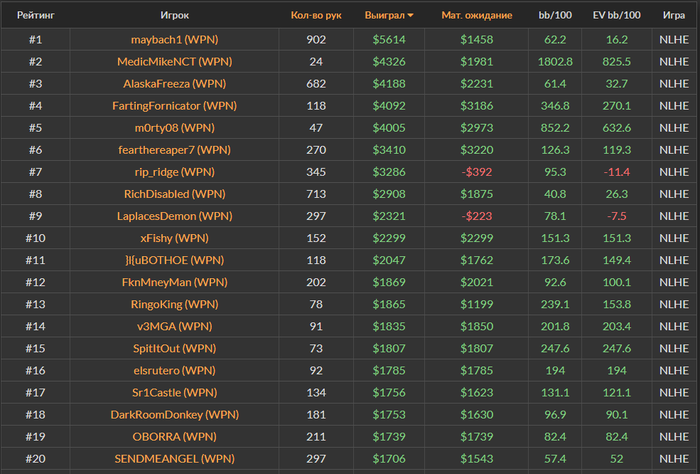Select the -$392 expectation value
Screen dimensions: 700x474
point(477,172)
